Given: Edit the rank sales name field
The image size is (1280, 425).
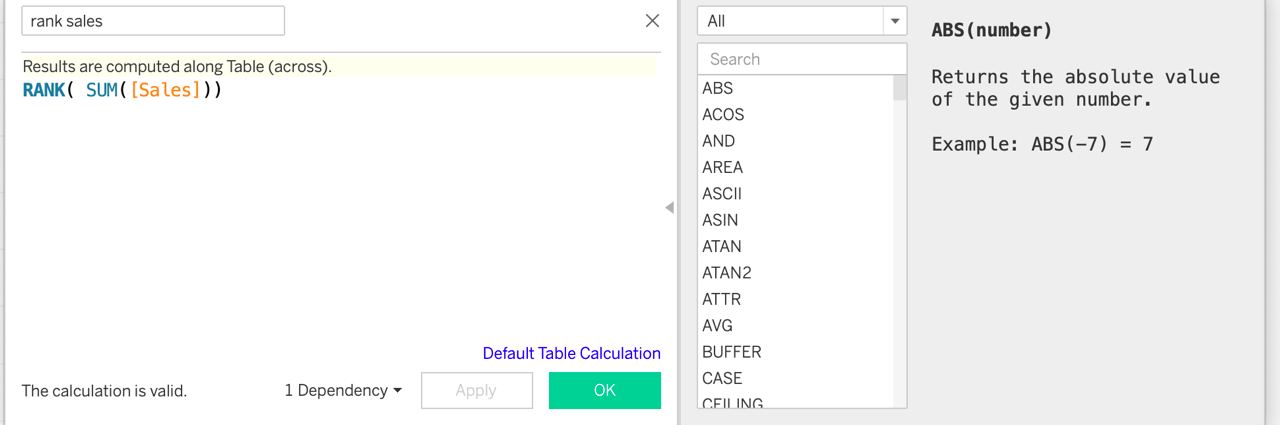Looking at the screenshot, I should 153,20.
